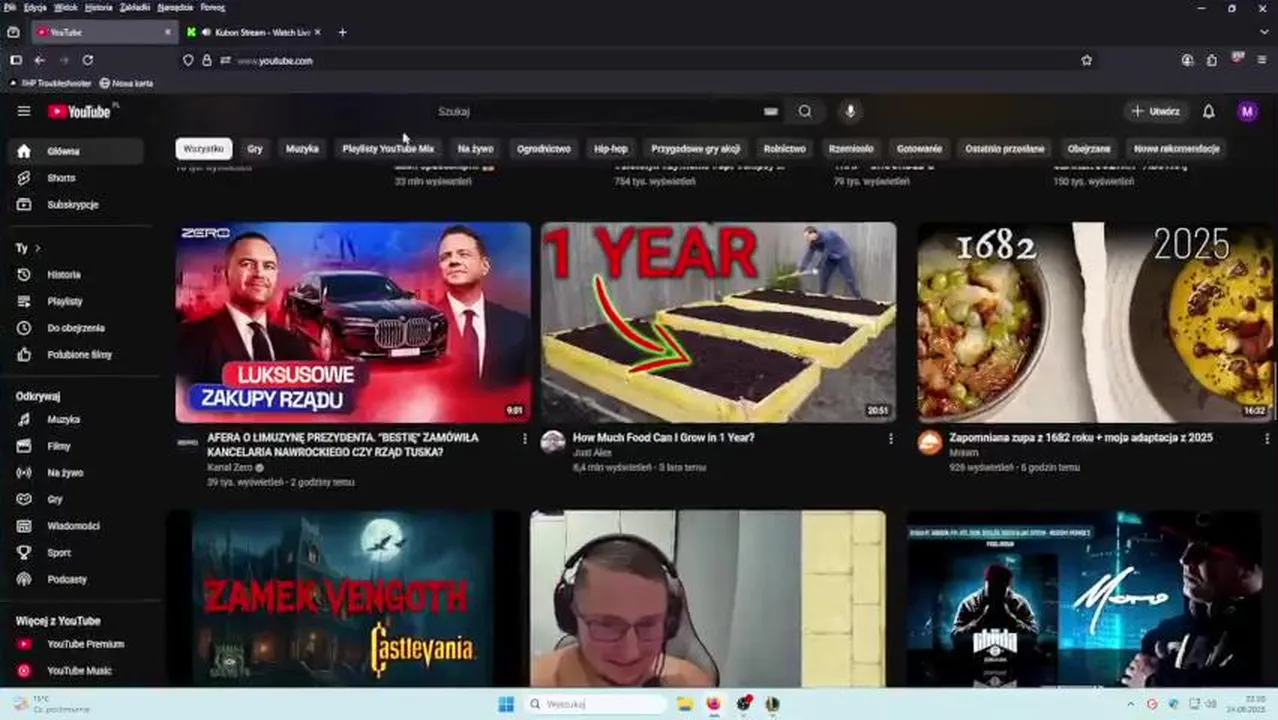Select the Rzemiosło filter chip
Image resolution: width=1278 pixels, height=720 pixels.
pyautogui.click(x=851, y=148)
